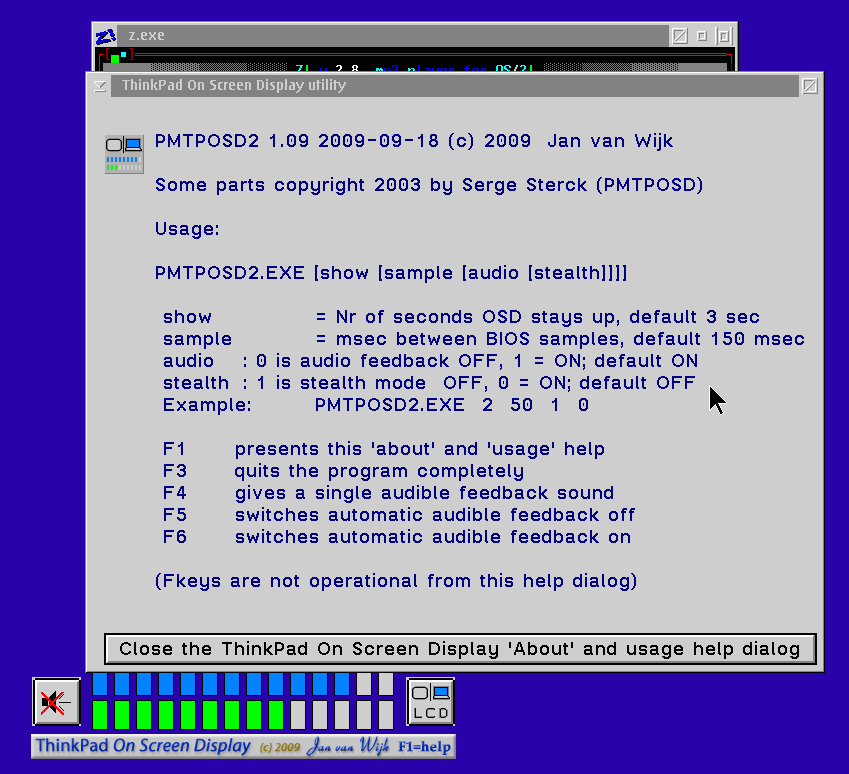The image size is (849, 774).
Task: Close the z.exe window with its slashed box
Action: (x=680, y=36)
